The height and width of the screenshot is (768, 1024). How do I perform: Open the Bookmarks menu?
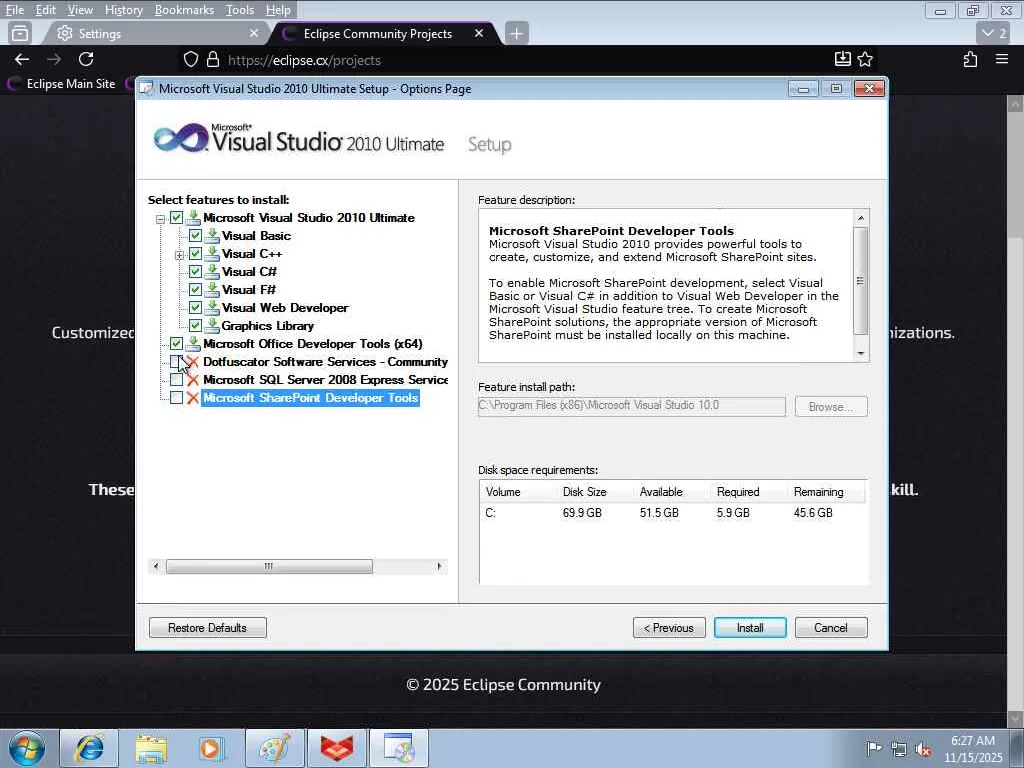184,10
